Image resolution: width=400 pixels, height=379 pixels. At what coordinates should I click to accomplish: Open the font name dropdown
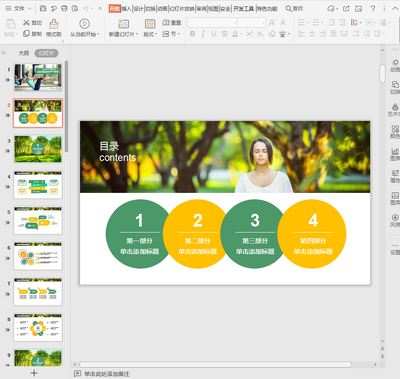point(235,23)
